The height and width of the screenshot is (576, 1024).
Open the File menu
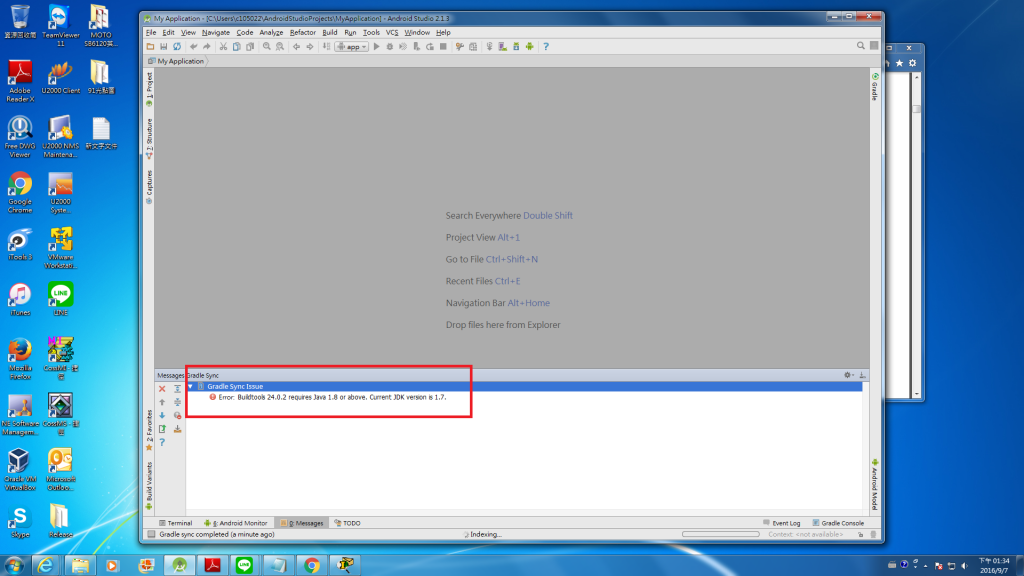[x=151, y=32]
